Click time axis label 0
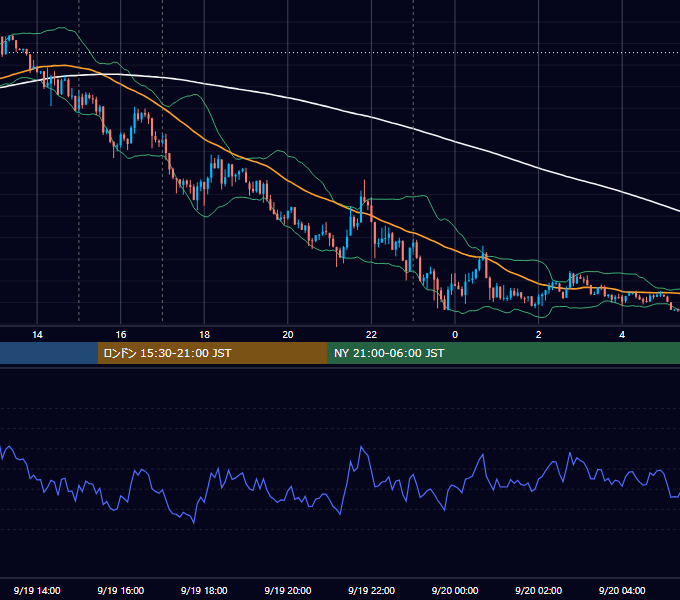The width and height of the screenshot is (680, 600). click(455, 335)
